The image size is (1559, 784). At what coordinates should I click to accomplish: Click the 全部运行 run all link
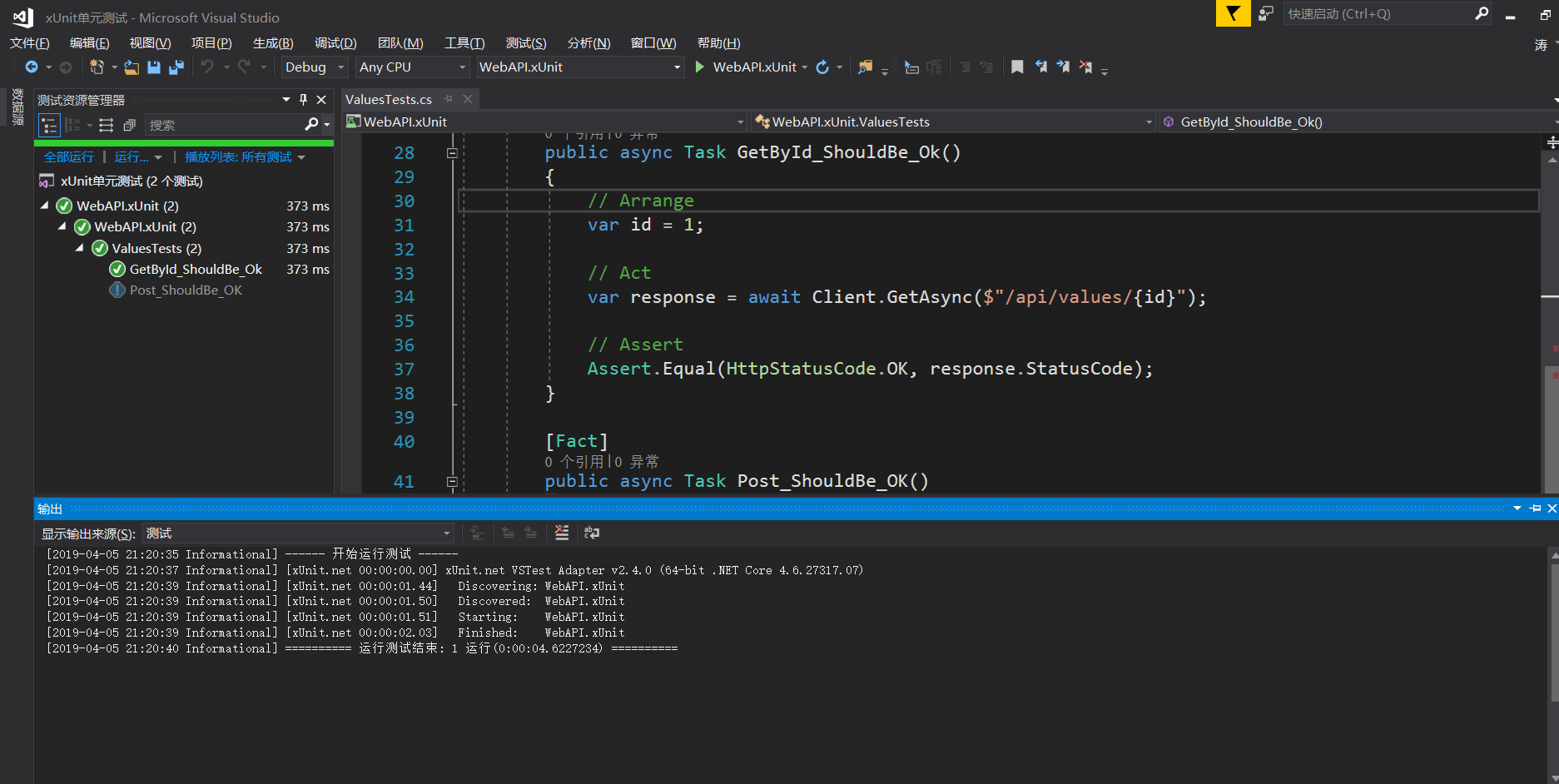pos(69,157)
